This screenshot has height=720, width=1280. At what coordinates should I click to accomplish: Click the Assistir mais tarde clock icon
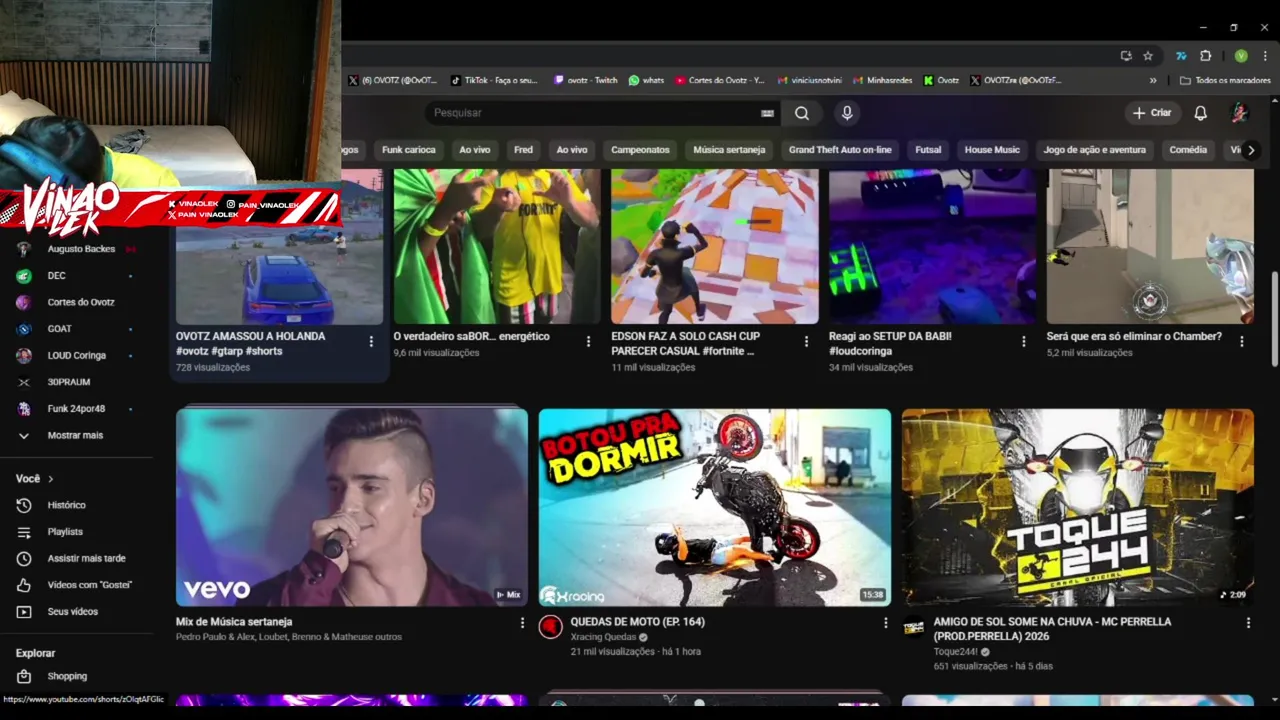click(x=24, y=558)
